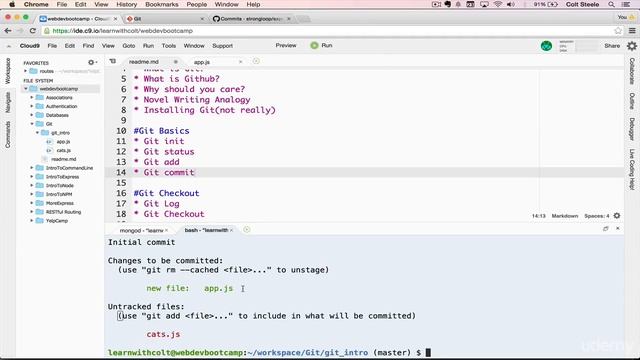Expand the routes favorites folder

click(x=26, y=71)
